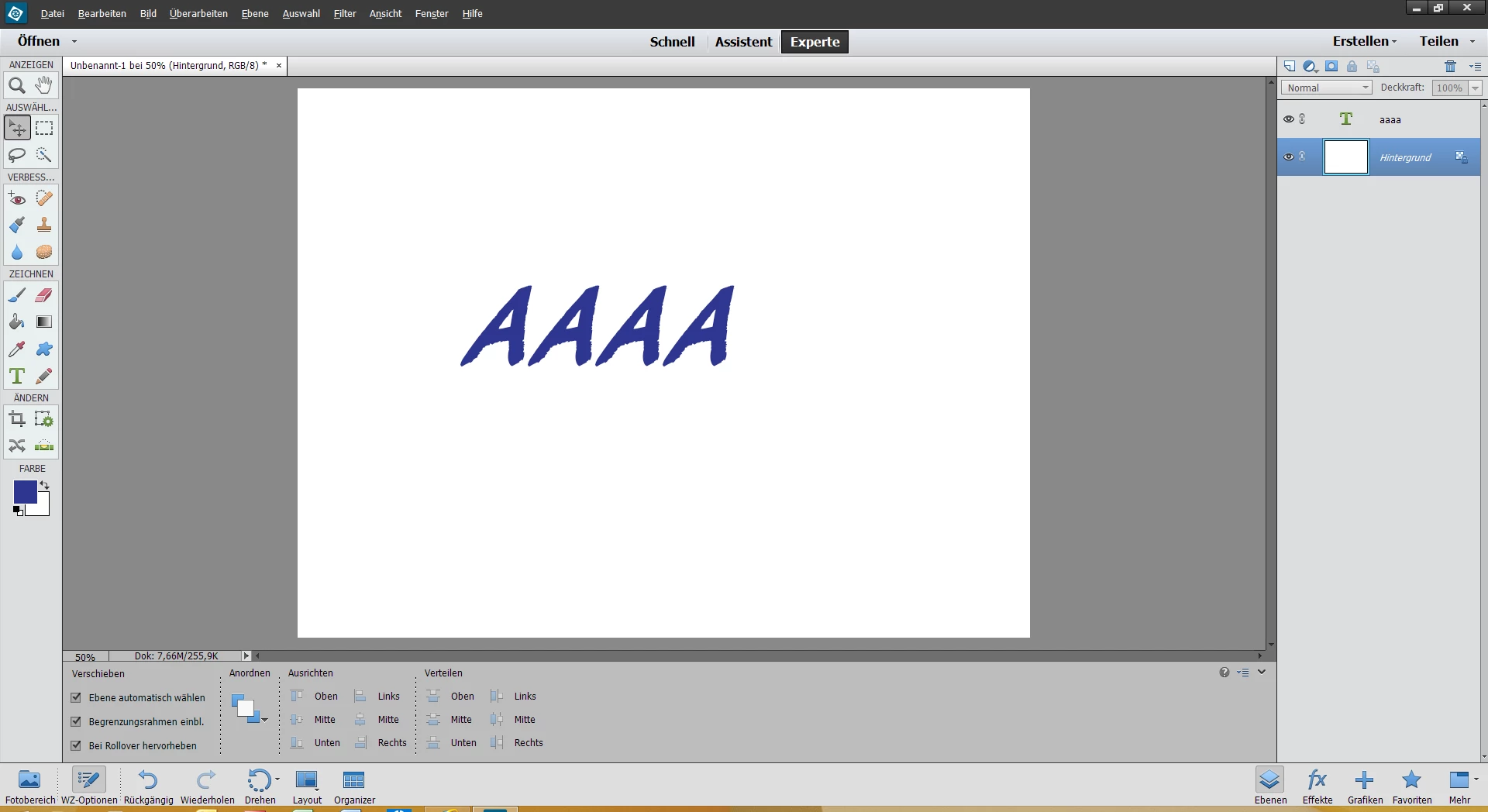Open the Organizer
Viewport: 1488px width, 812px height.
(x=354, y=786)
